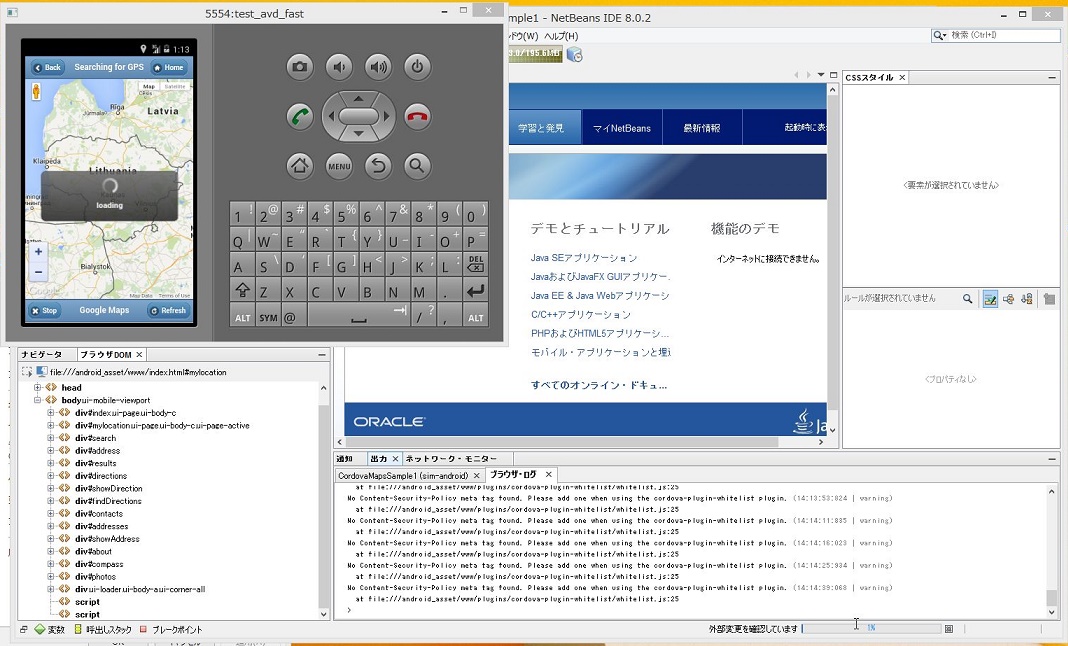Viewport: 1068px width, 646px height.
Task: Select the div#showAddress tree row
Action: (107, 538)
